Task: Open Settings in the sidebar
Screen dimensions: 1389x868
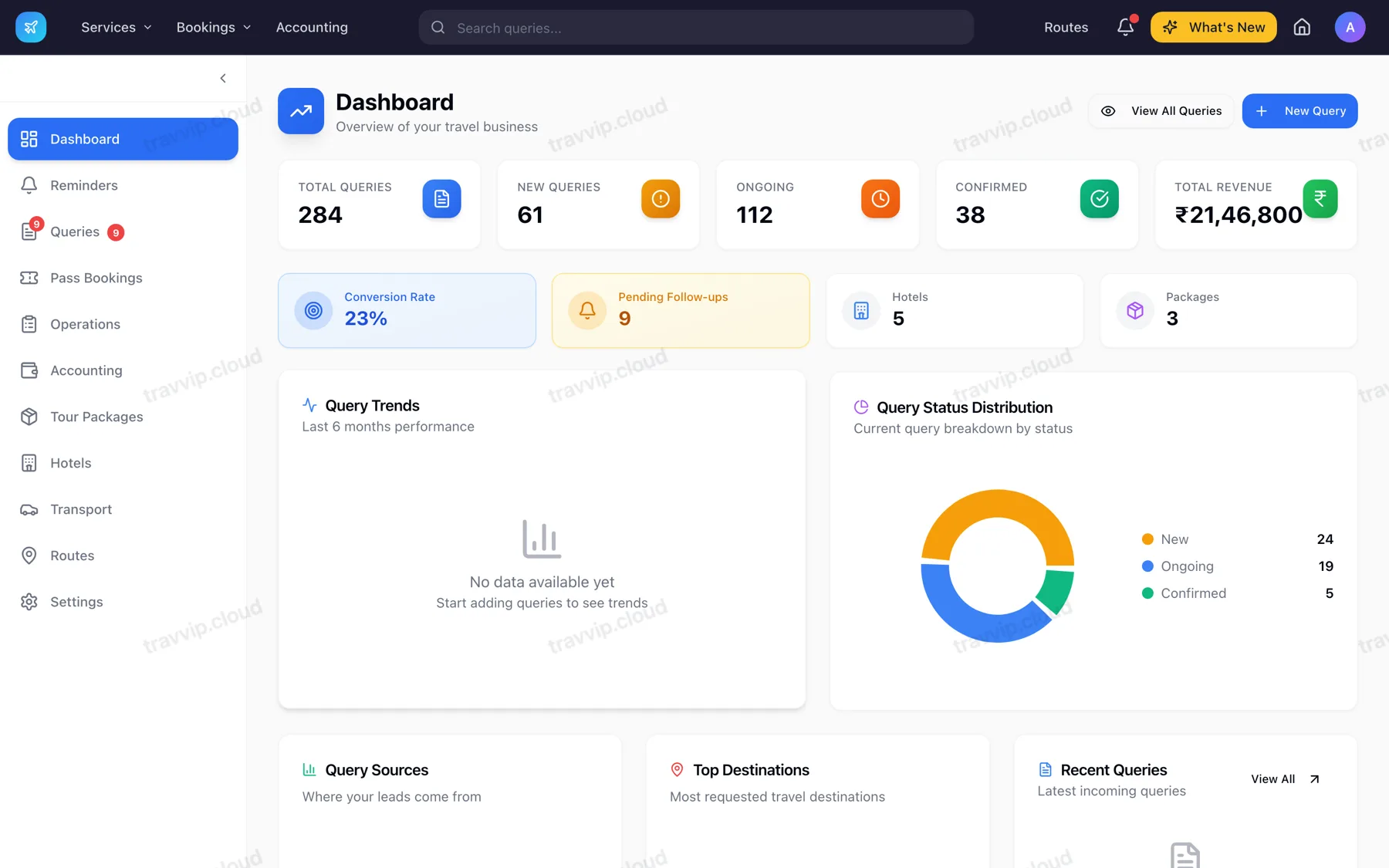Action: 123,602
